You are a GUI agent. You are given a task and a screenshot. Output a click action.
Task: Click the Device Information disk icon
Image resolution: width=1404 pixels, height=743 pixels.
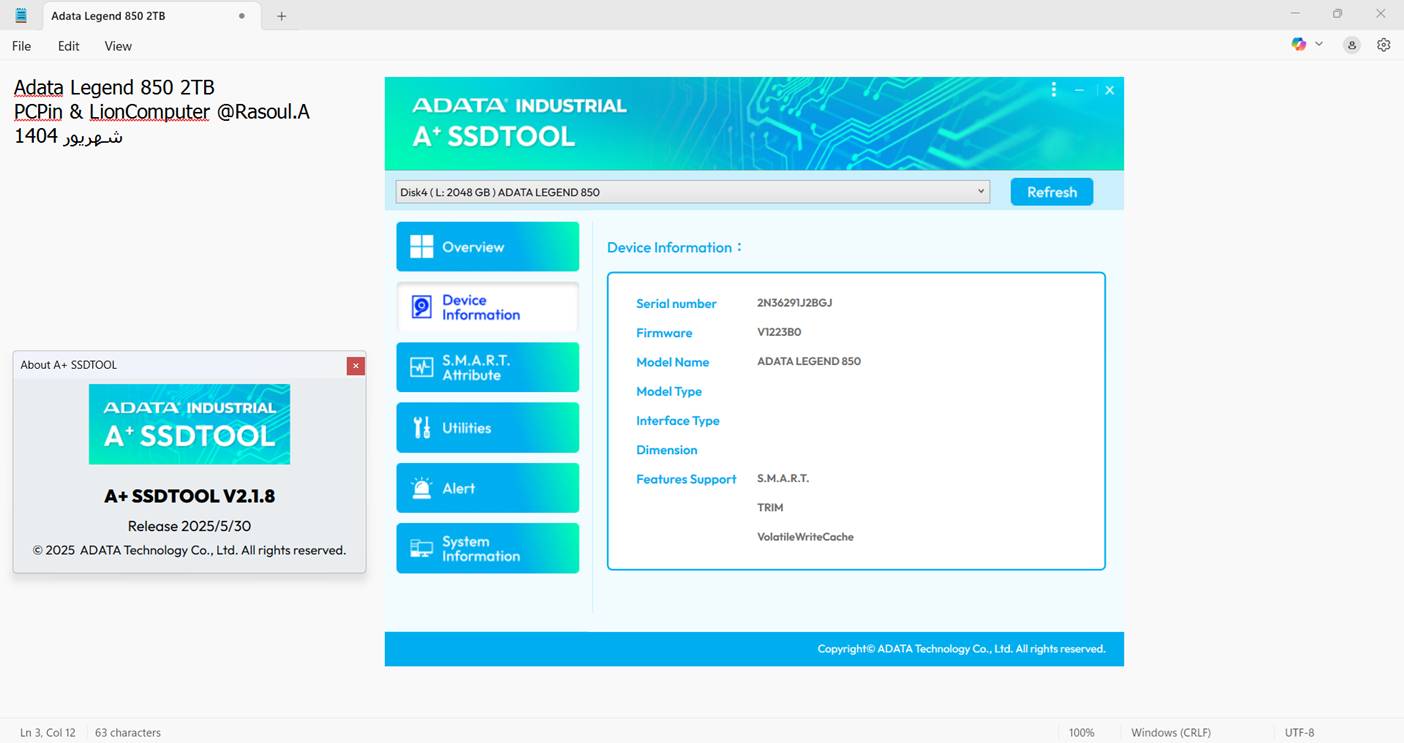(422, 307)
